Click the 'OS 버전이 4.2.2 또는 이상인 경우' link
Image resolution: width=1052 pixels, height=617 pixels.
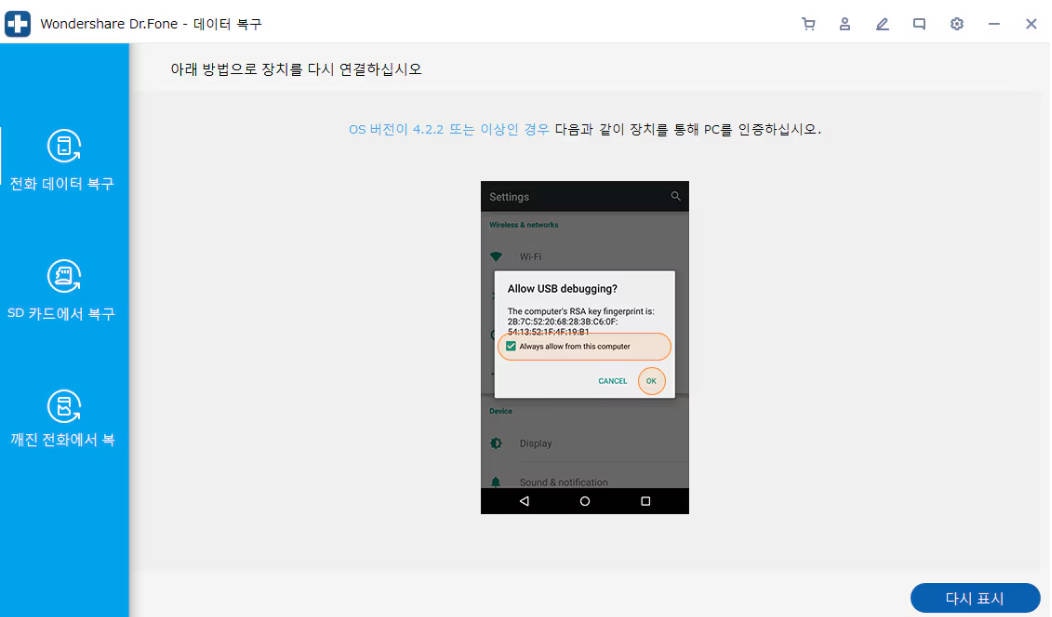pos(448,129)
